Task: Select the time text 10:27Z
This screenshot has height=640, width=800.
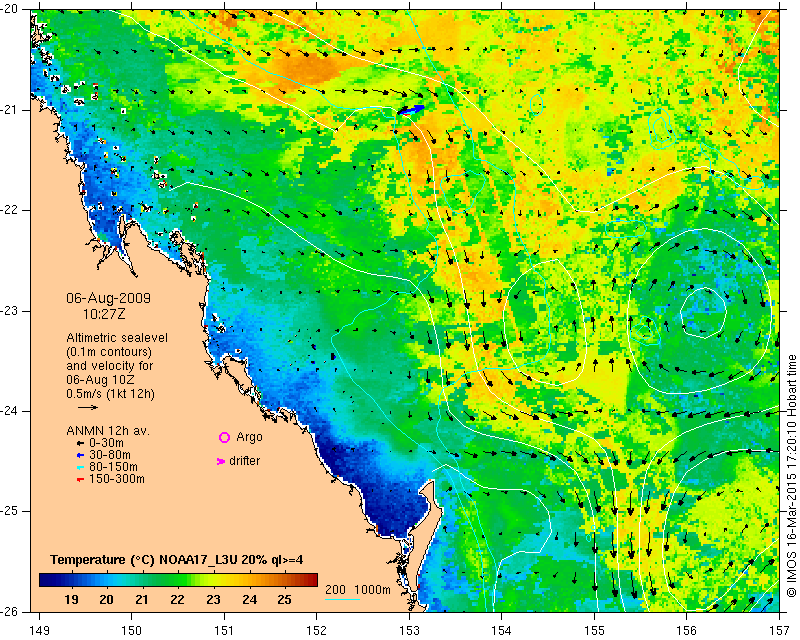Action: [104, 314]
